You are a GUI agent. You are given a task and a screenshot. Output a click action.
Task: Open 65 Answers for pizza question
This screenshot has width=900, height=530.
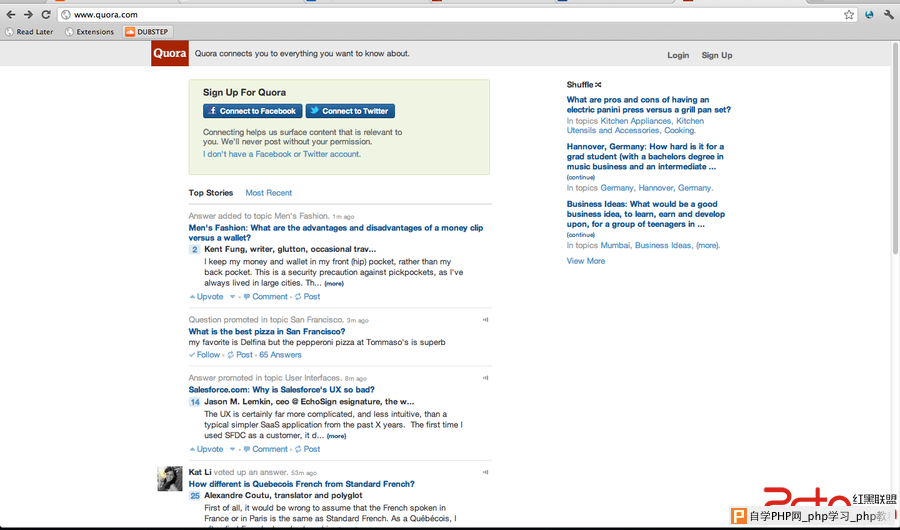[280, 355]
